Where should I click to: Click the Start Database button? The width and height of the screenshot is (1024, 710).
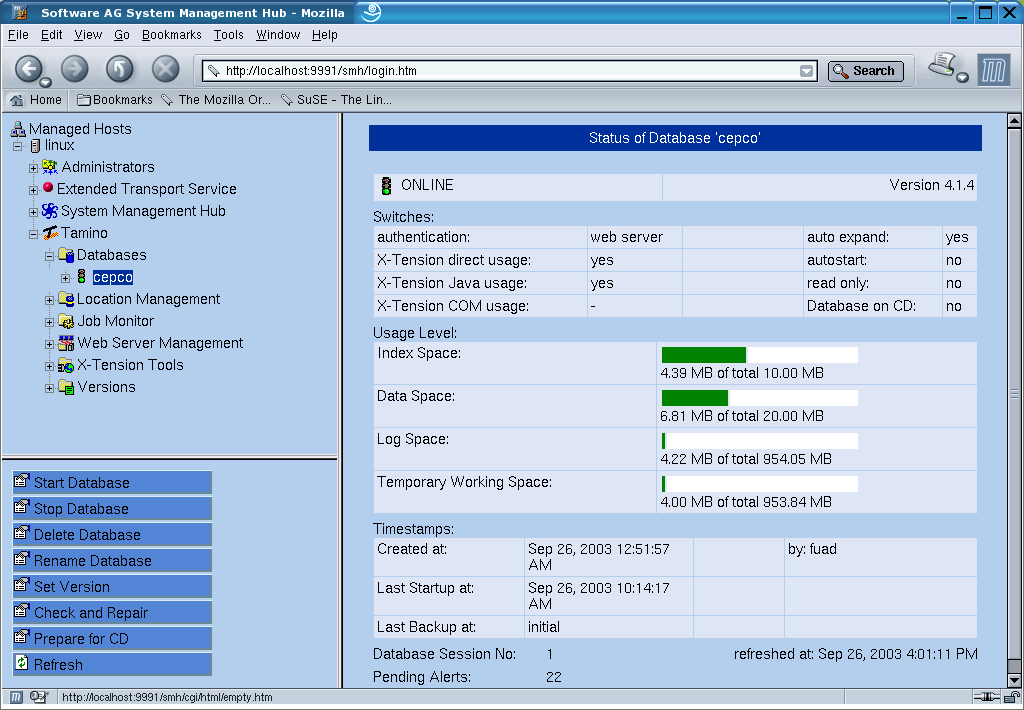112,483
